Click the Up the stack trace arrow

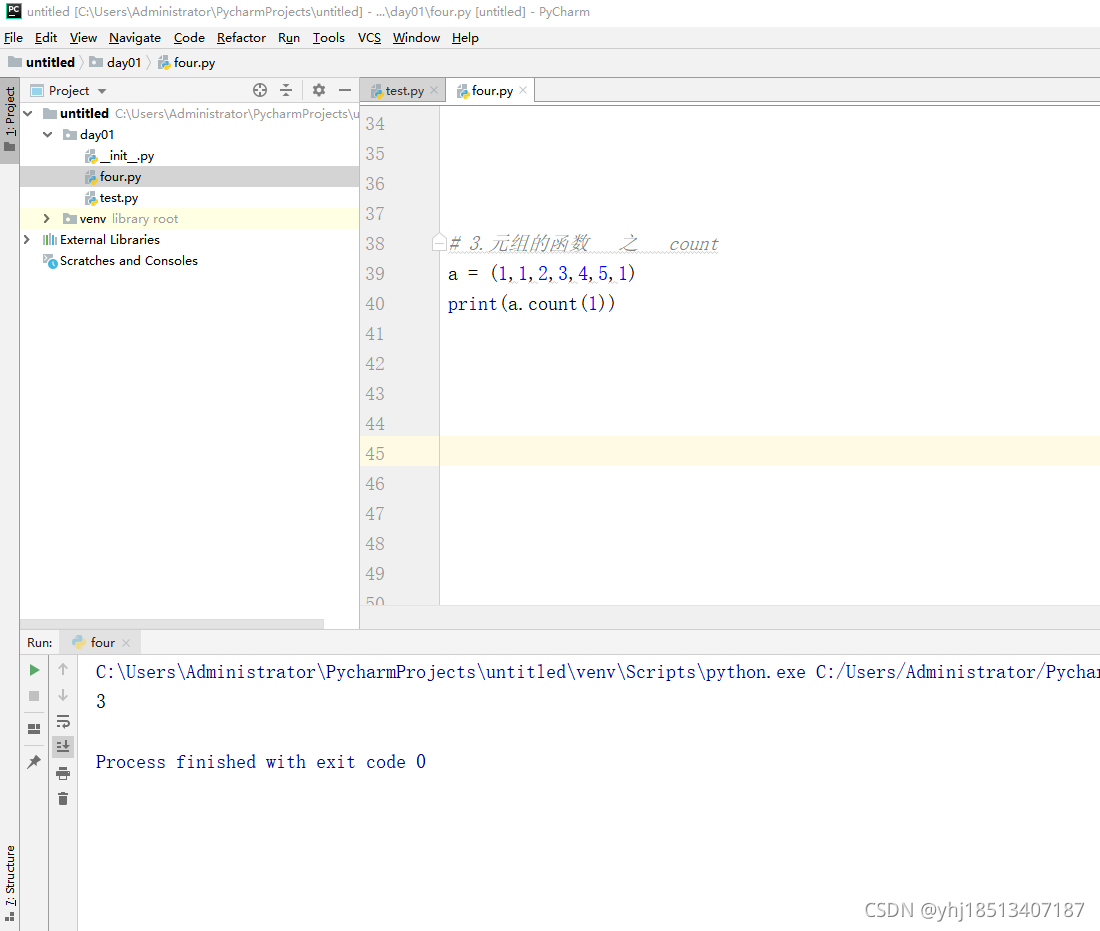(x=63, y=669)
